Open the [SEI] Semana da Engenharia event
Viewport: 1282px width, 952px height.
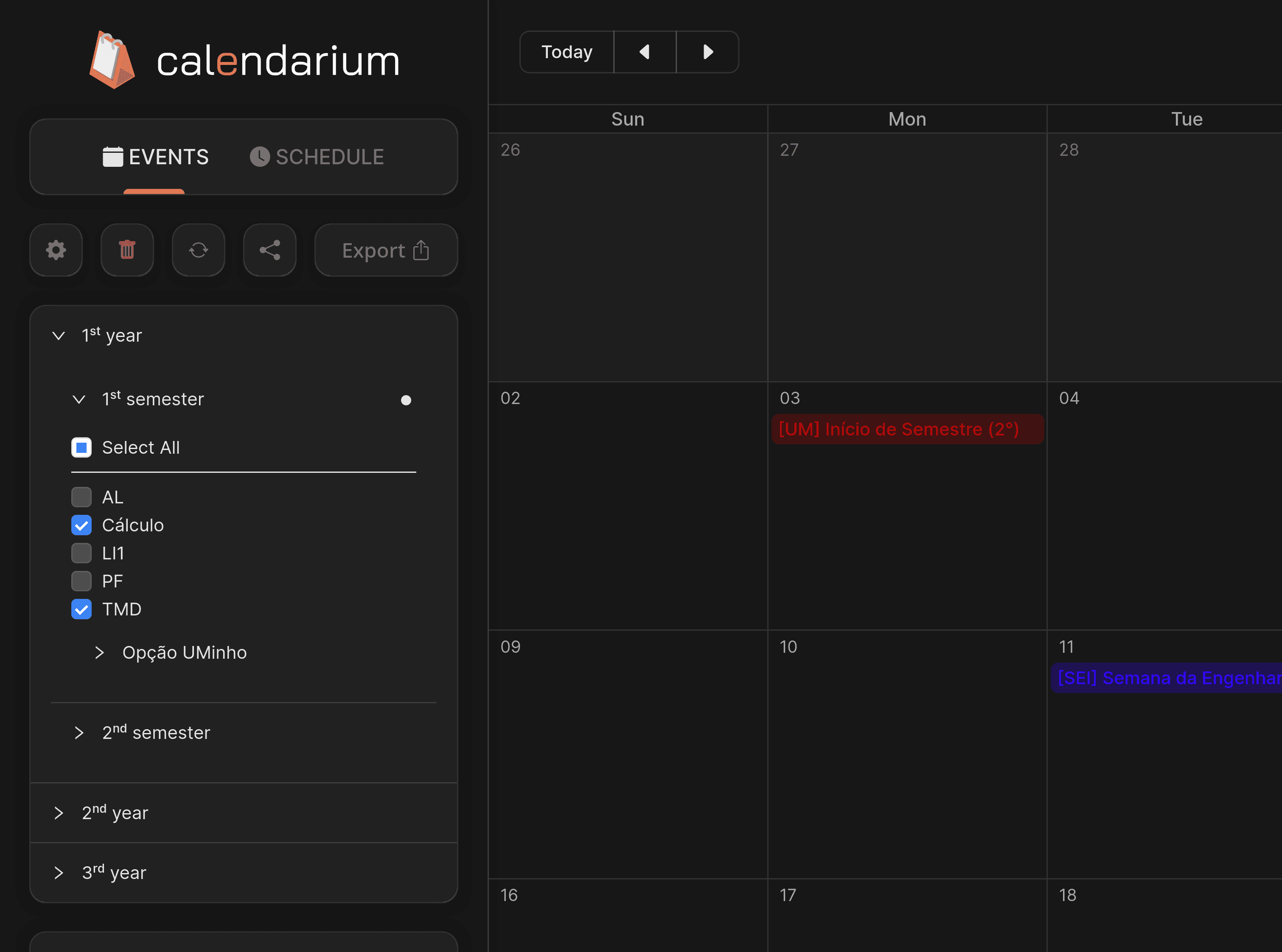click(1166, 678)
